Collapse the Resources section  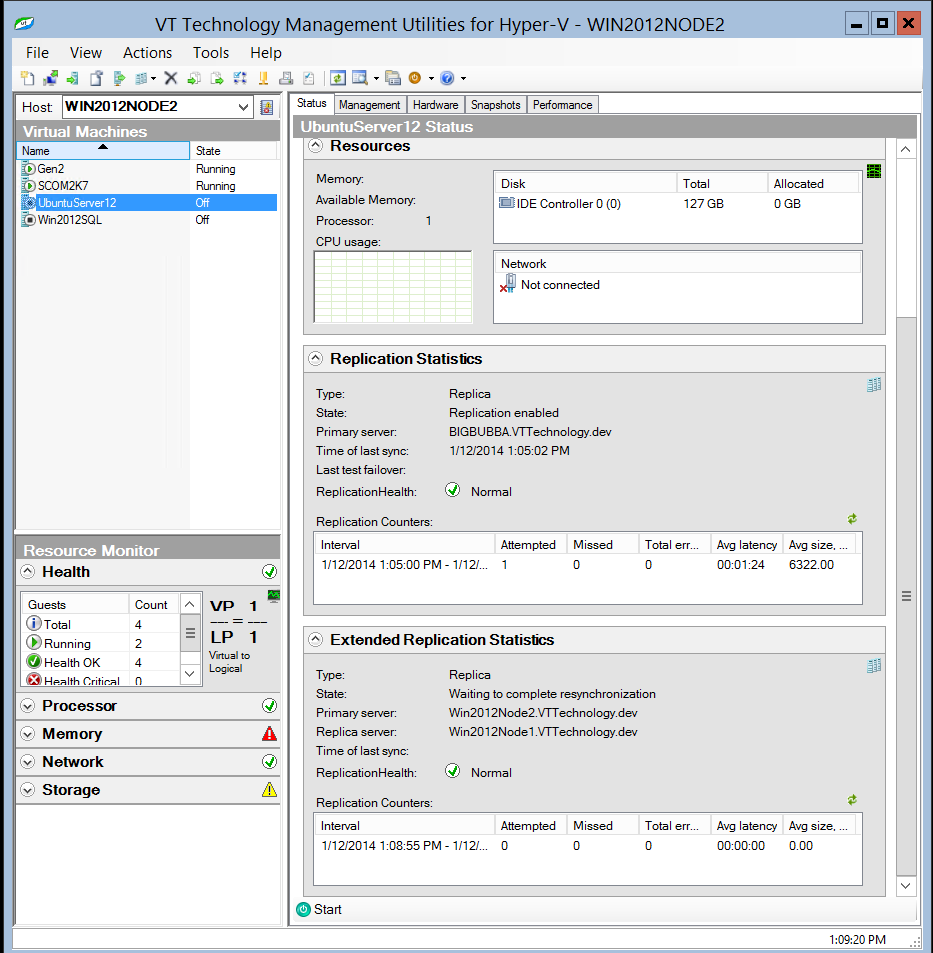[x=316, y=146]
